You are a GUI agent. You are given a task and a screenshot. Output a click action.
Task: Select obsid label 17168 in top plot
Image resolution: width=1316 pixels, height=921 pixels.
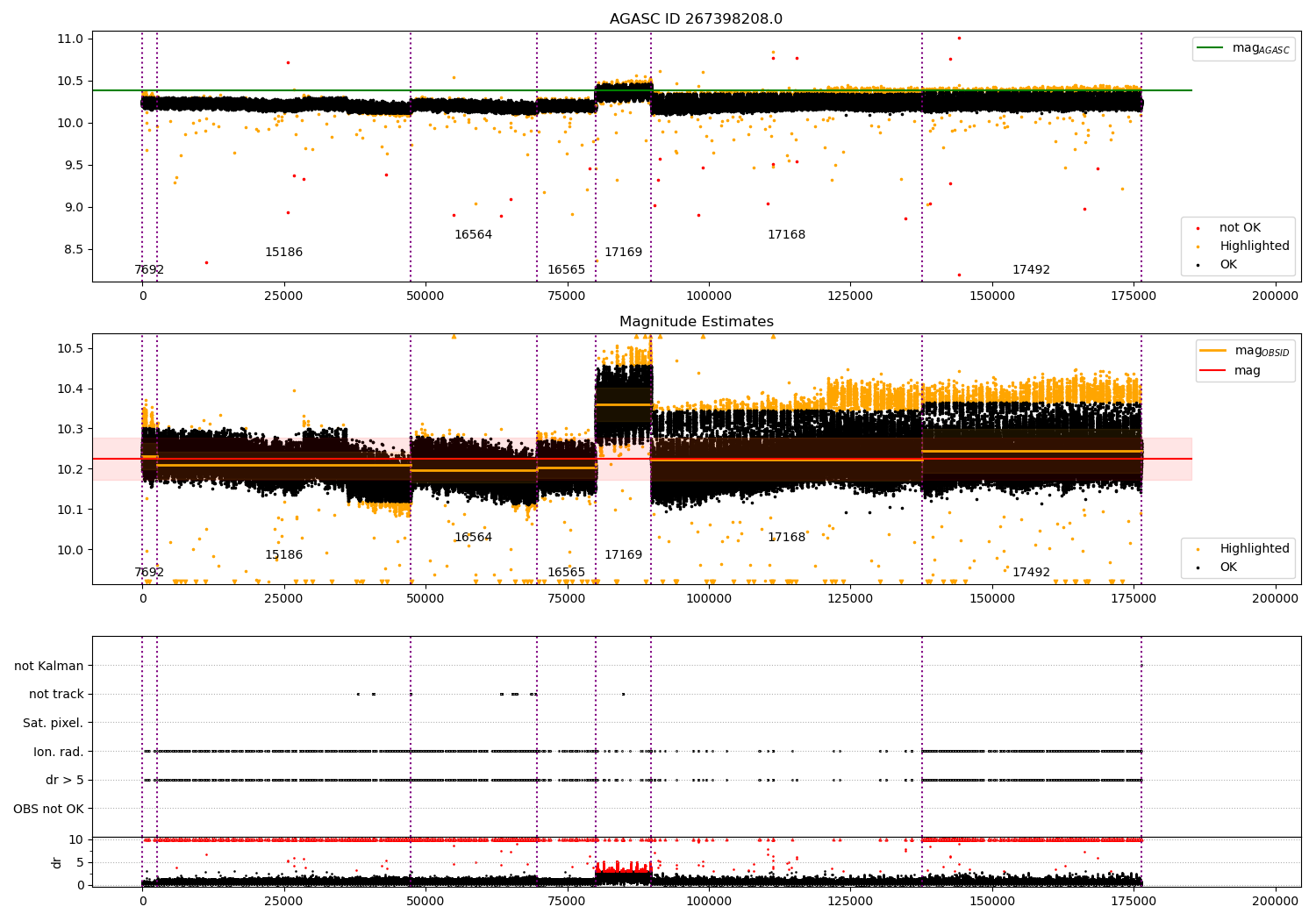click(786, 235)
